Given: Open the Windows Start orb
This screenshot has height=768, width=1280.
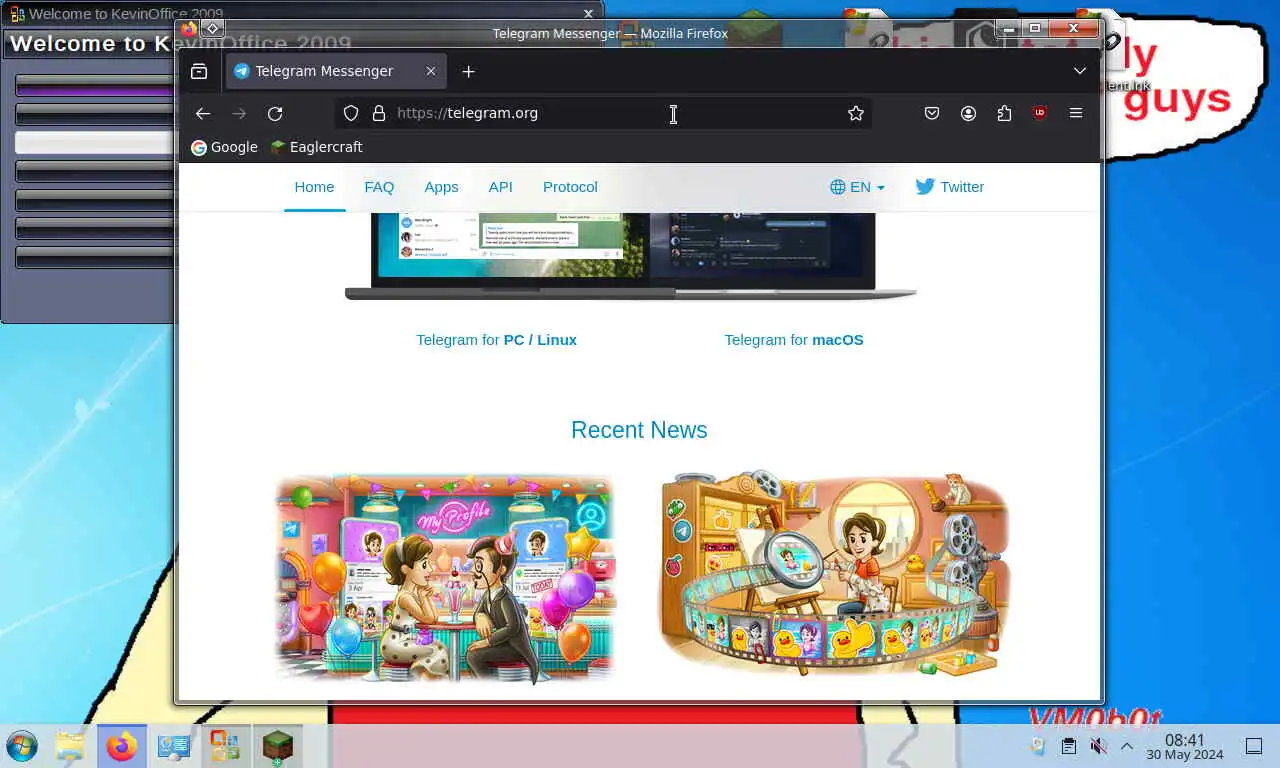Looking at the screenshot, I should (x=22, y=746).
